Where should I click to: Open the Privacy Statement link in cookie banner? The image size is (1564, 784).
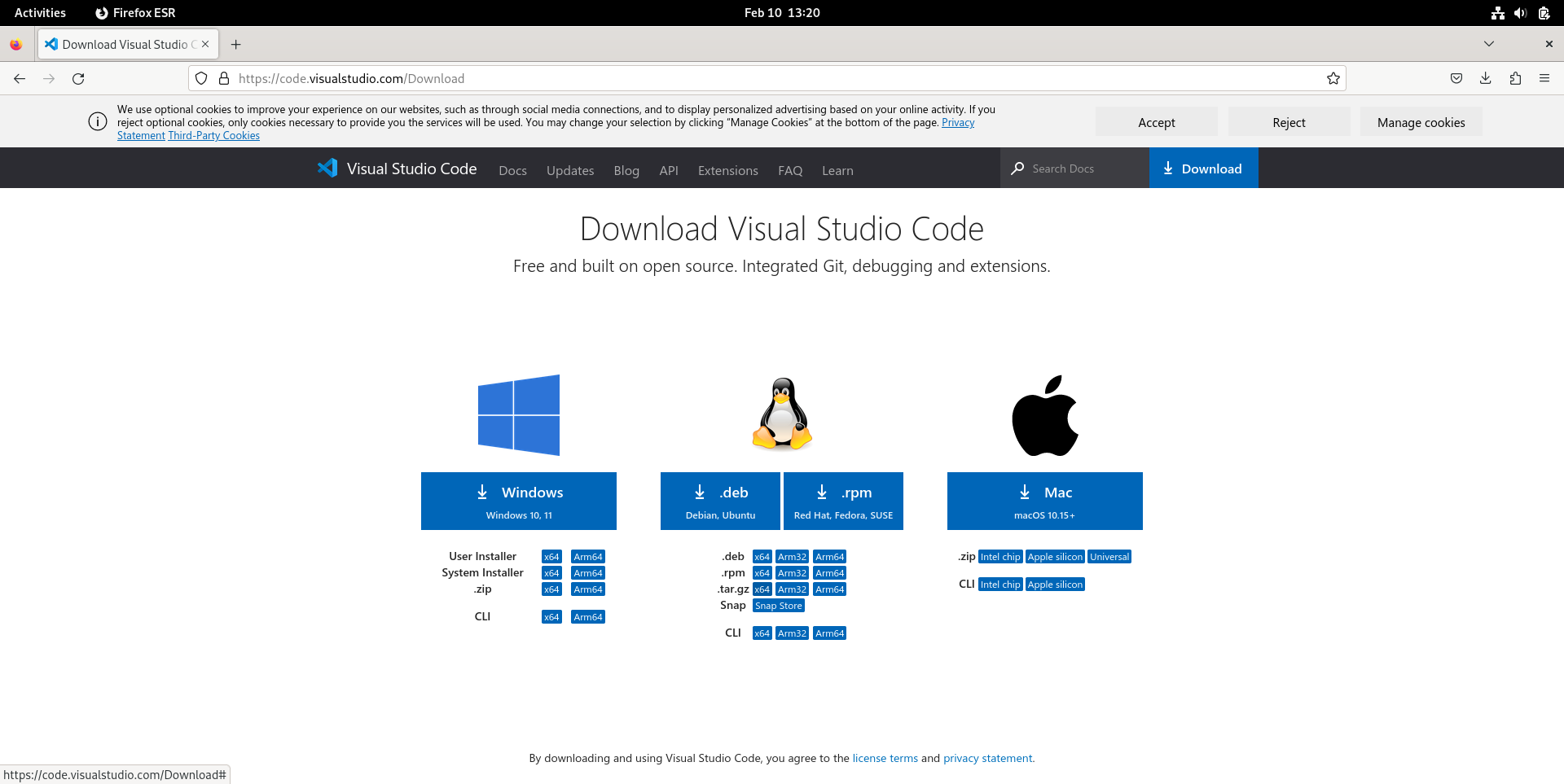tap(958, 122)
